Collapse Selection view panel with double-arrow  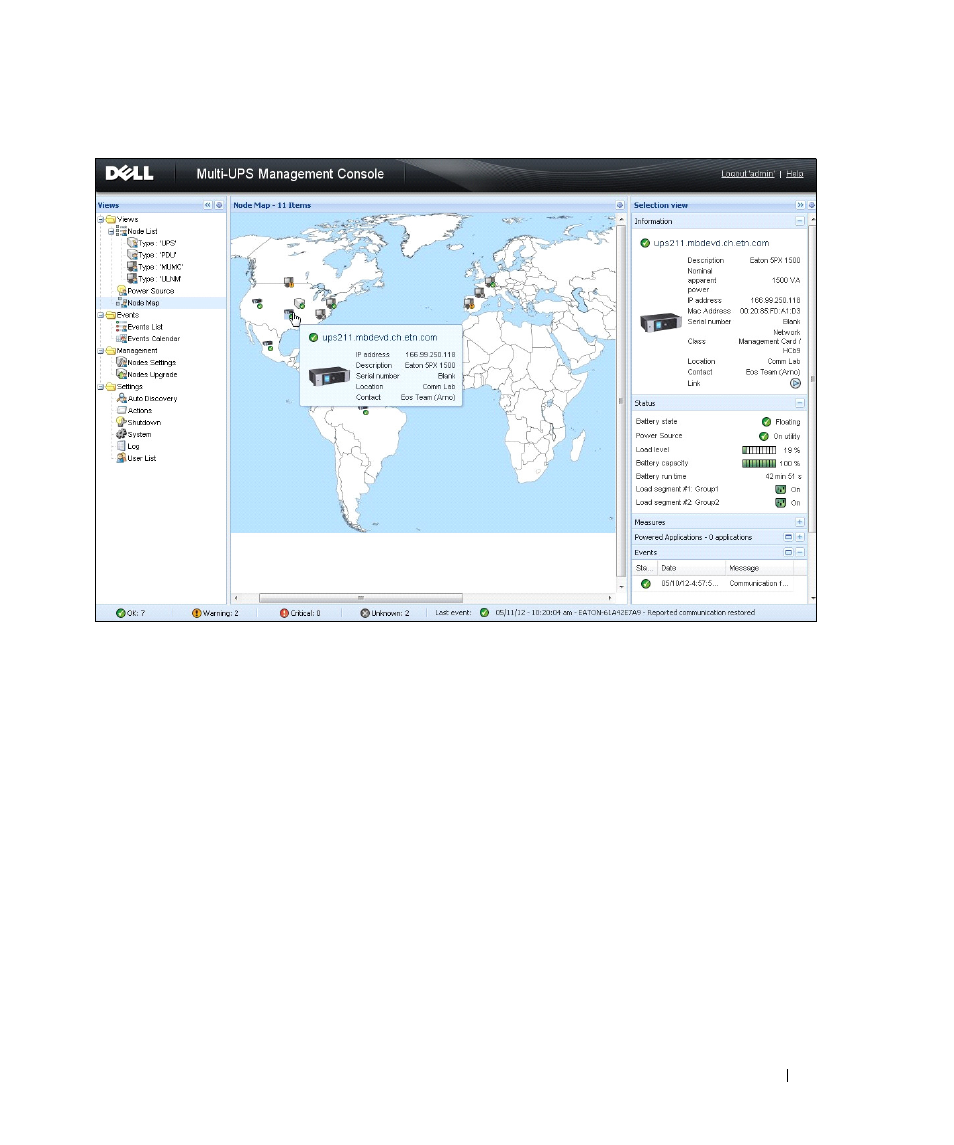pos(800,205)
